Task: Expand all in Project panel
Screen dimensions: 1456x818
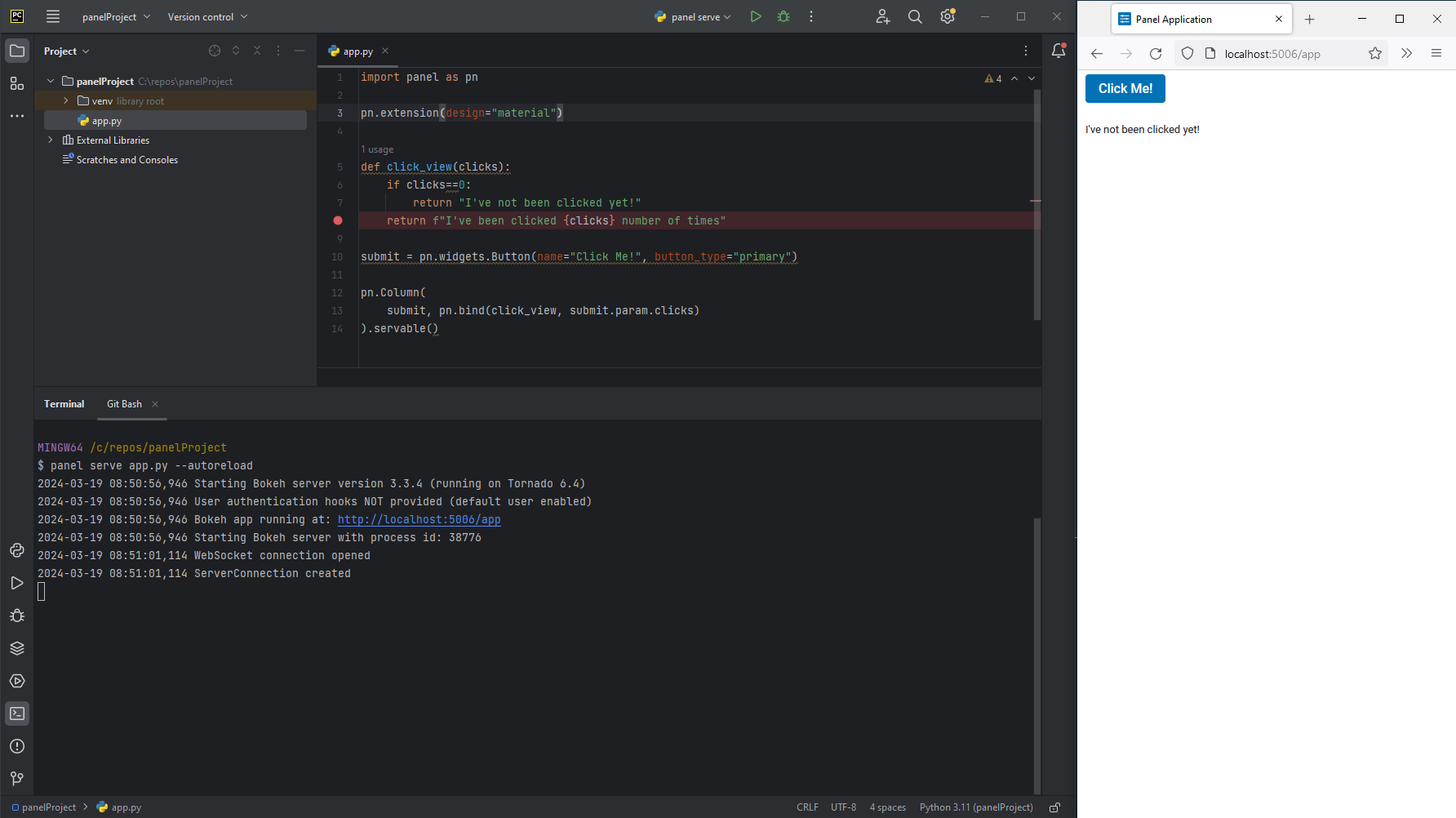Action: (x=236, y=51)
